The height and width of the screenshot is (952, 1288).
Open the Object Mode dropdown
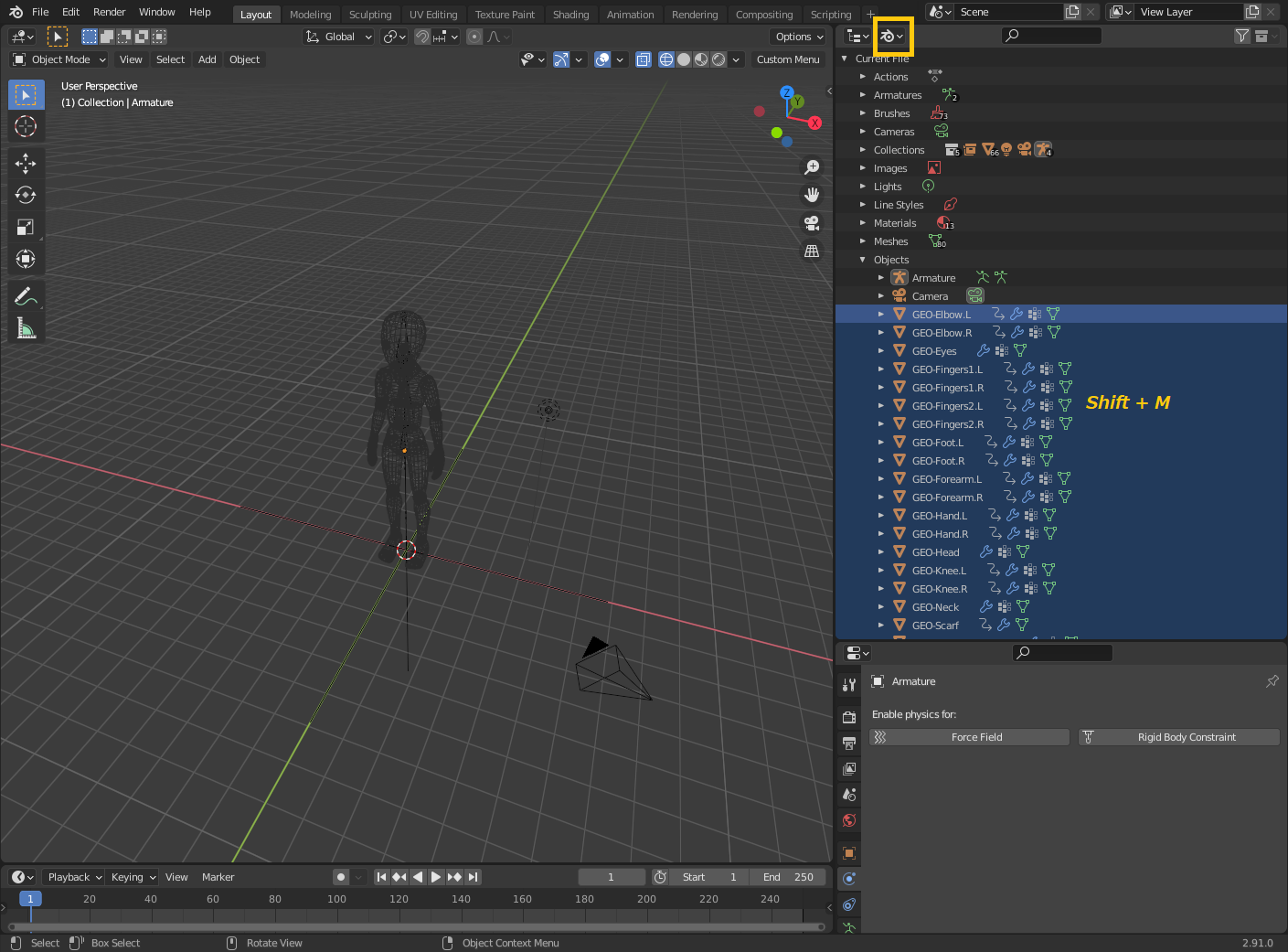click(59, 59)
